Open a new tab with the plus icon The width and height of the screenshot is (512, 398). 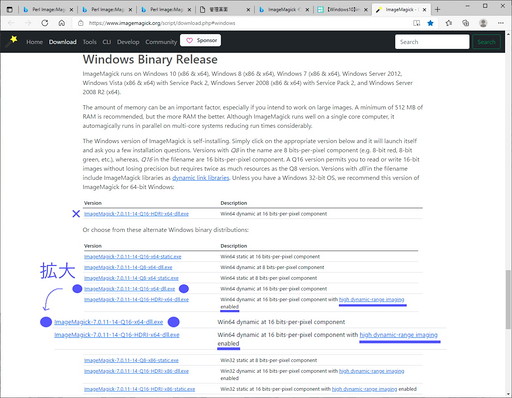437,10
